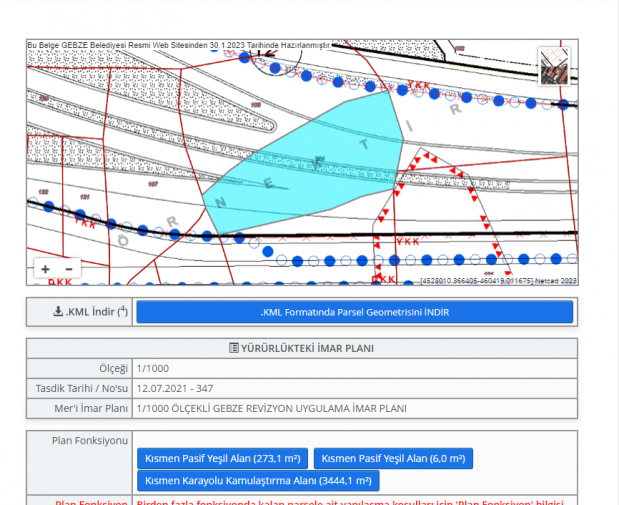Select Kısmen Pasif Yeşil Alan (6,0 m²)
The height and width of the screenshot is (505, 619).
393,458
